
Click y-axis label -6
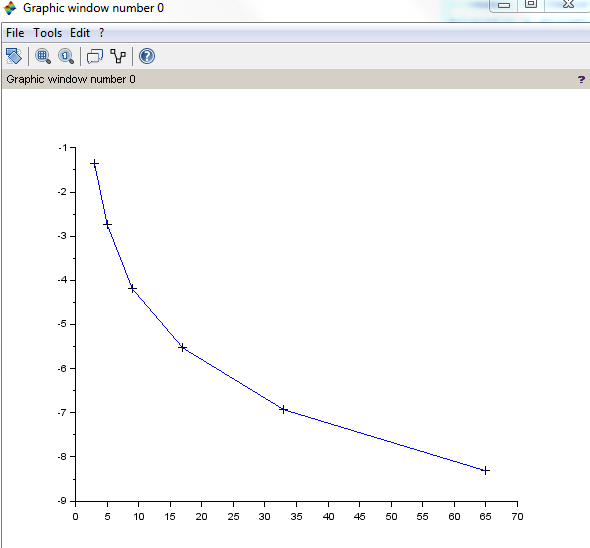pos(62,368)
